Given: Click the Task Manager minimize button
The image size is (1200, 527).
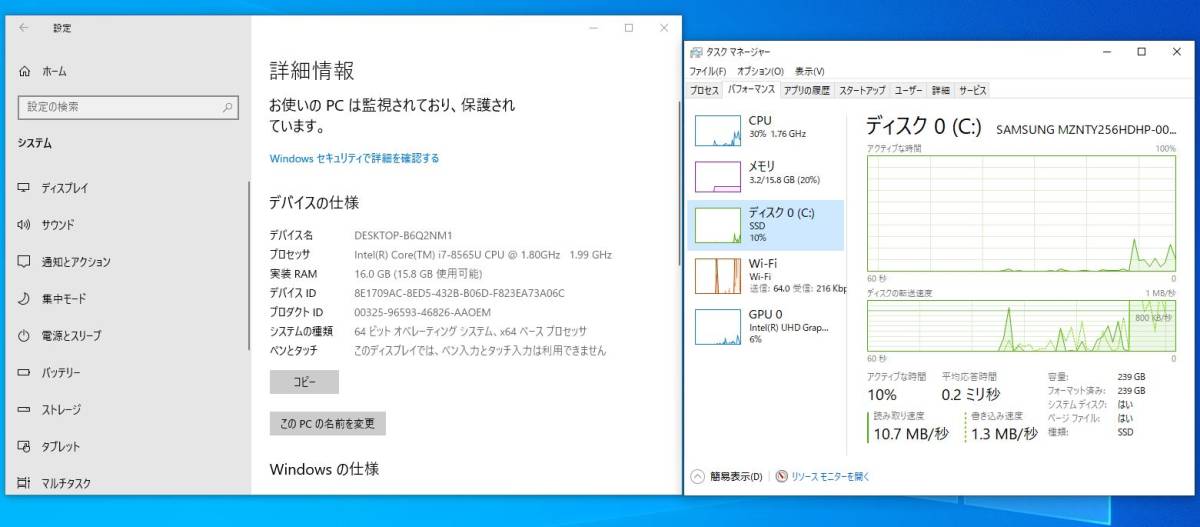Looking at the screenshot, I should pyautogui.click(x=1105, y=52).
